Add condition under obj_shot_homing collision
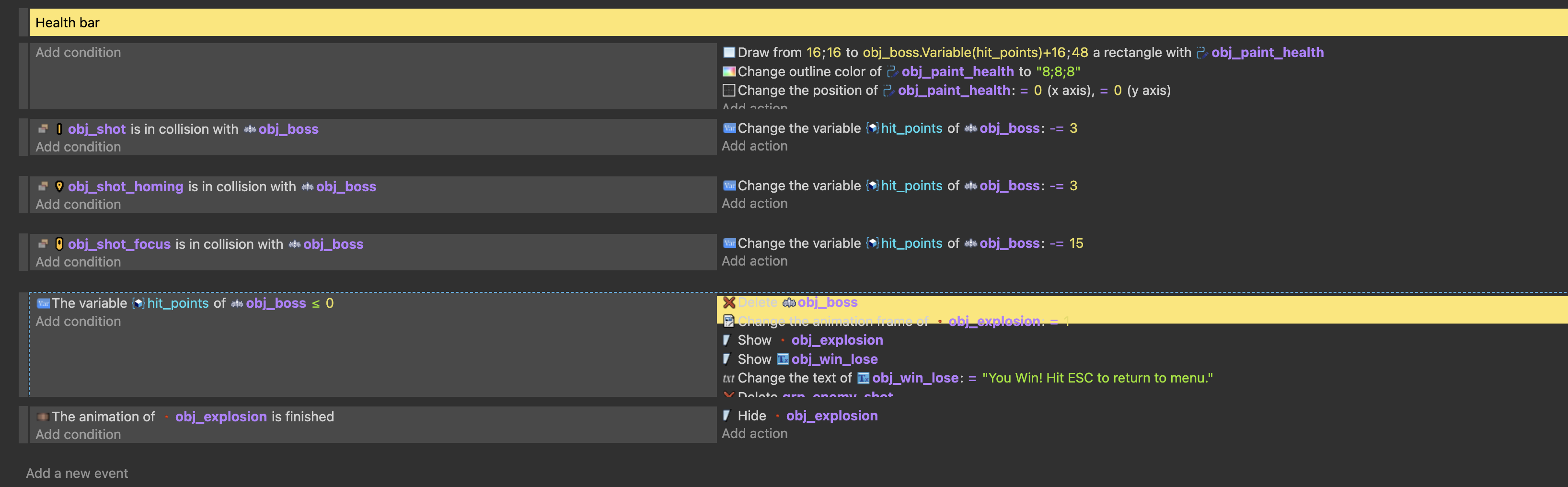The width and height of the screenshot is (1568, 487). click(x=78, y=205)
